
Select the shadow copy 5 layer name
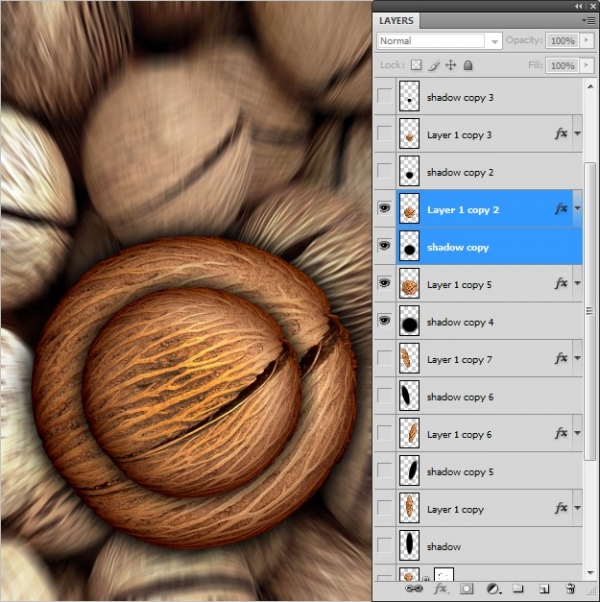point(460,472)
